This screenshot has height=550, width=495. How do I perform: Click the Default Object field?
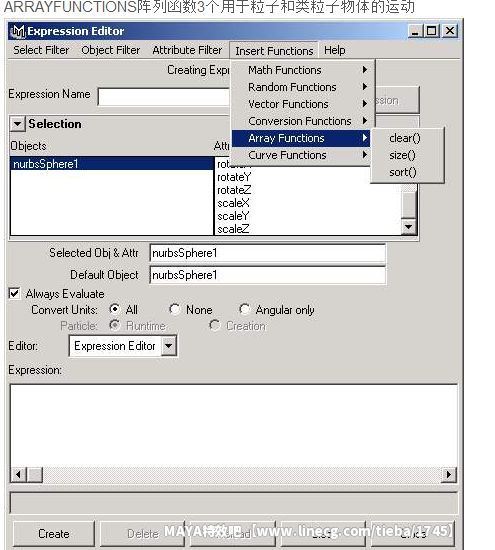click(x=267, y=275)
